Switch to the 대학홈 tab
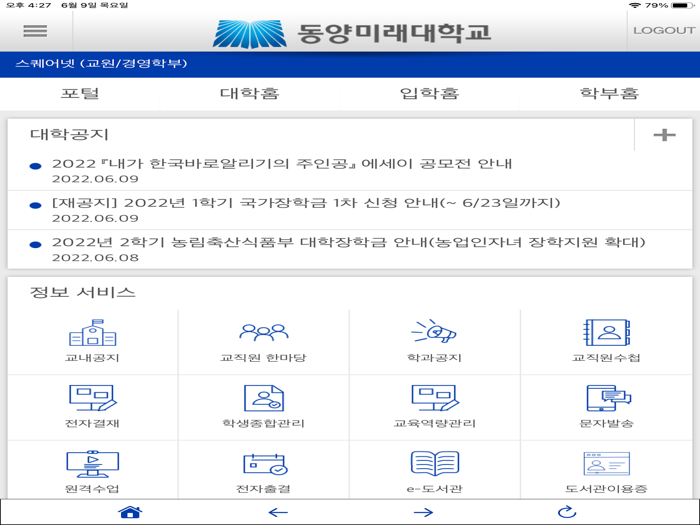Screen dimensions: 700x525 point(250,93)
